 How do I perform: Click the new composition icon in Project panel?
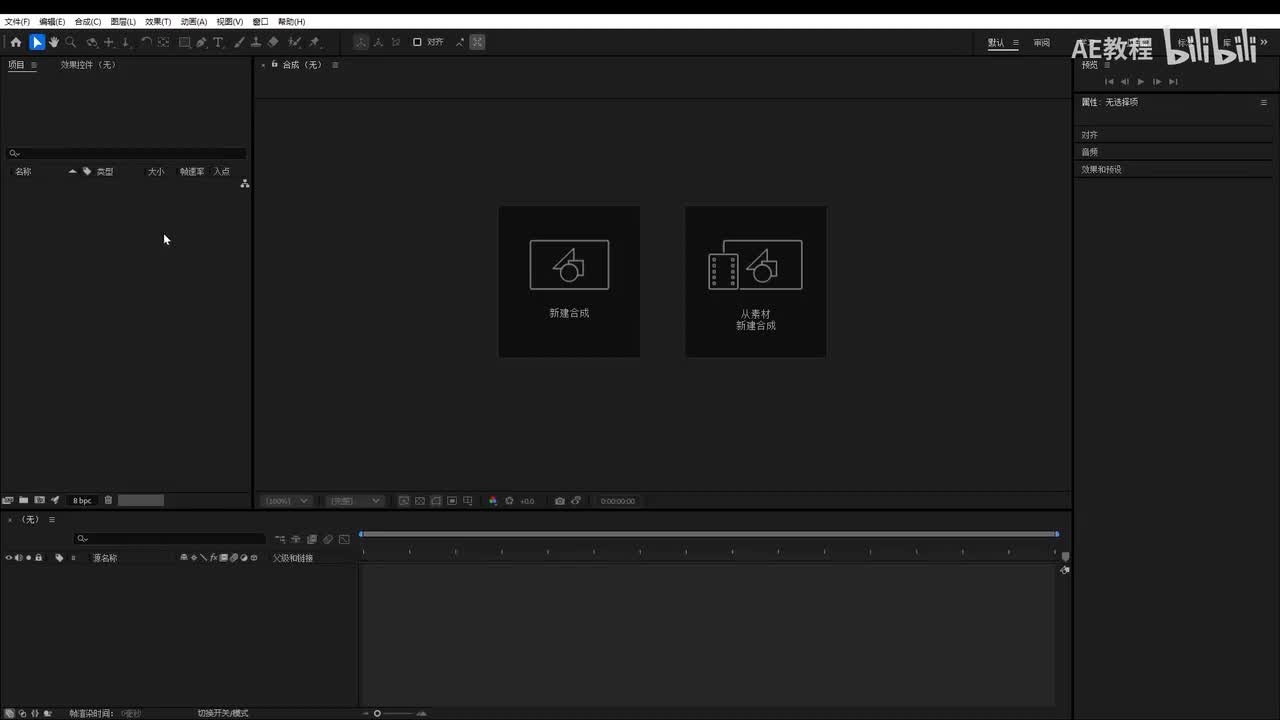(x=40, y=500)
